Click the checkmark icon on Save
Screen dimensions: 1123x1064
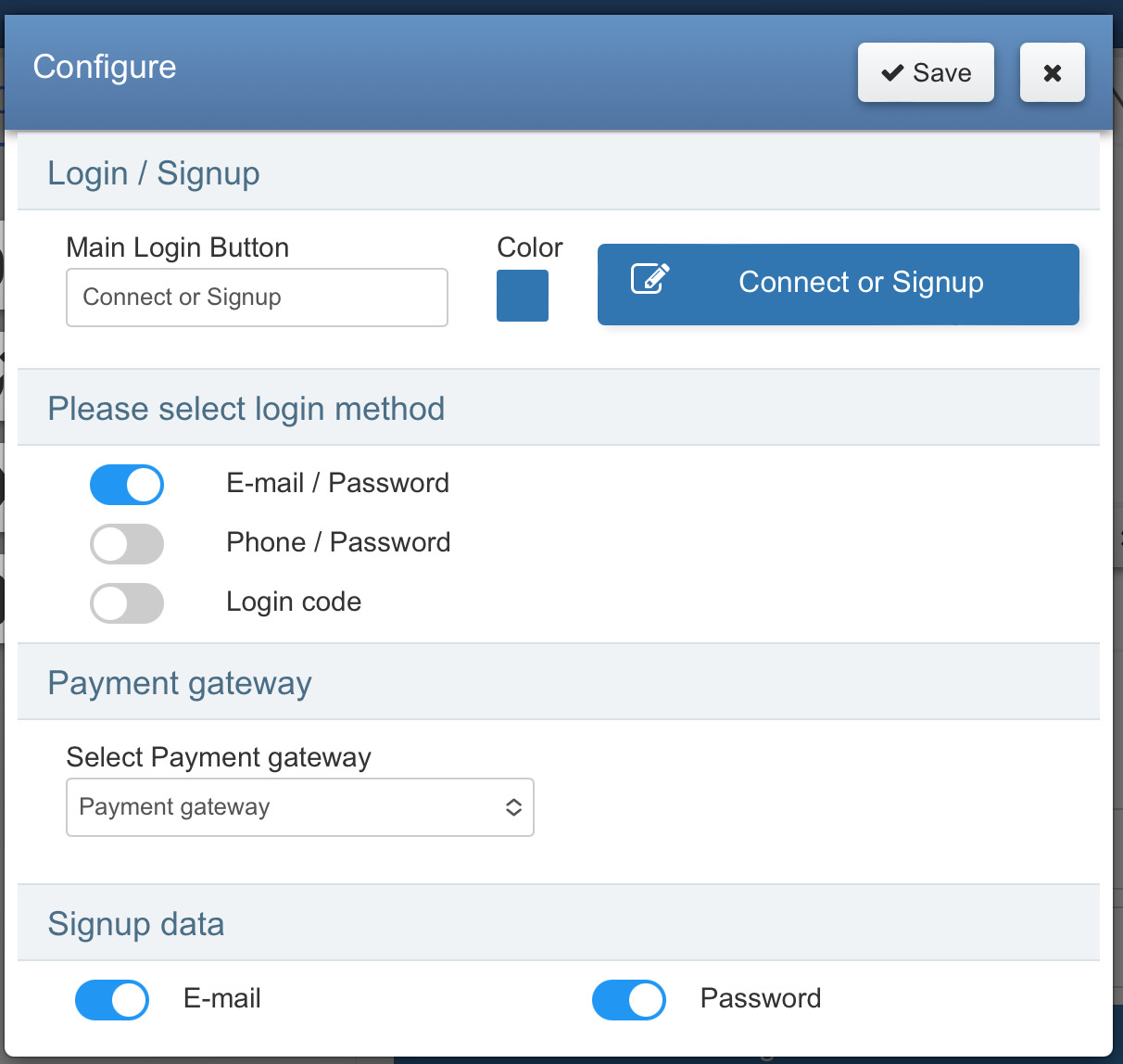(892, 72)
